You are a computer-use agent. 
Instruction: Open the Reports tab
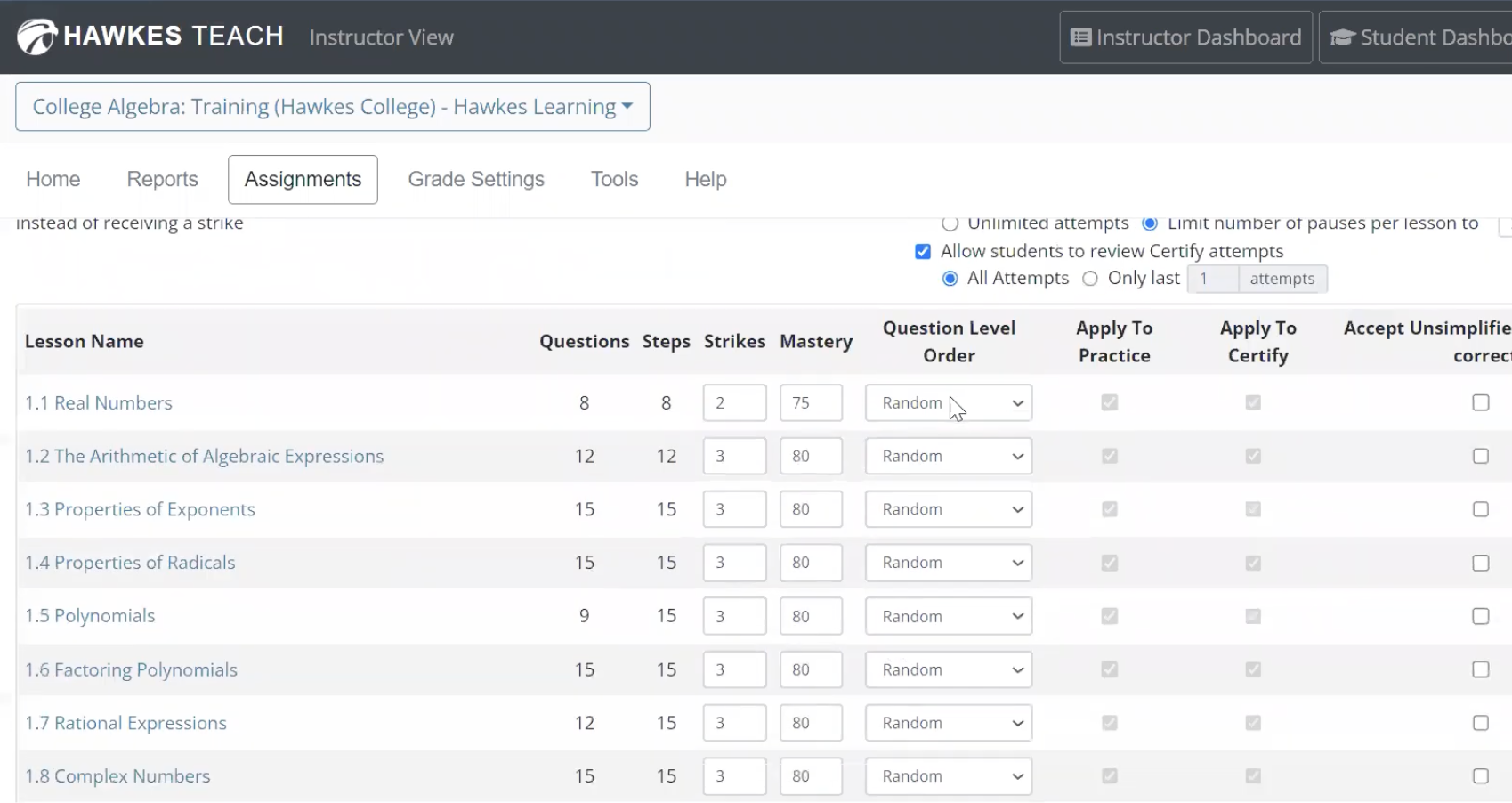pos(163,179)
